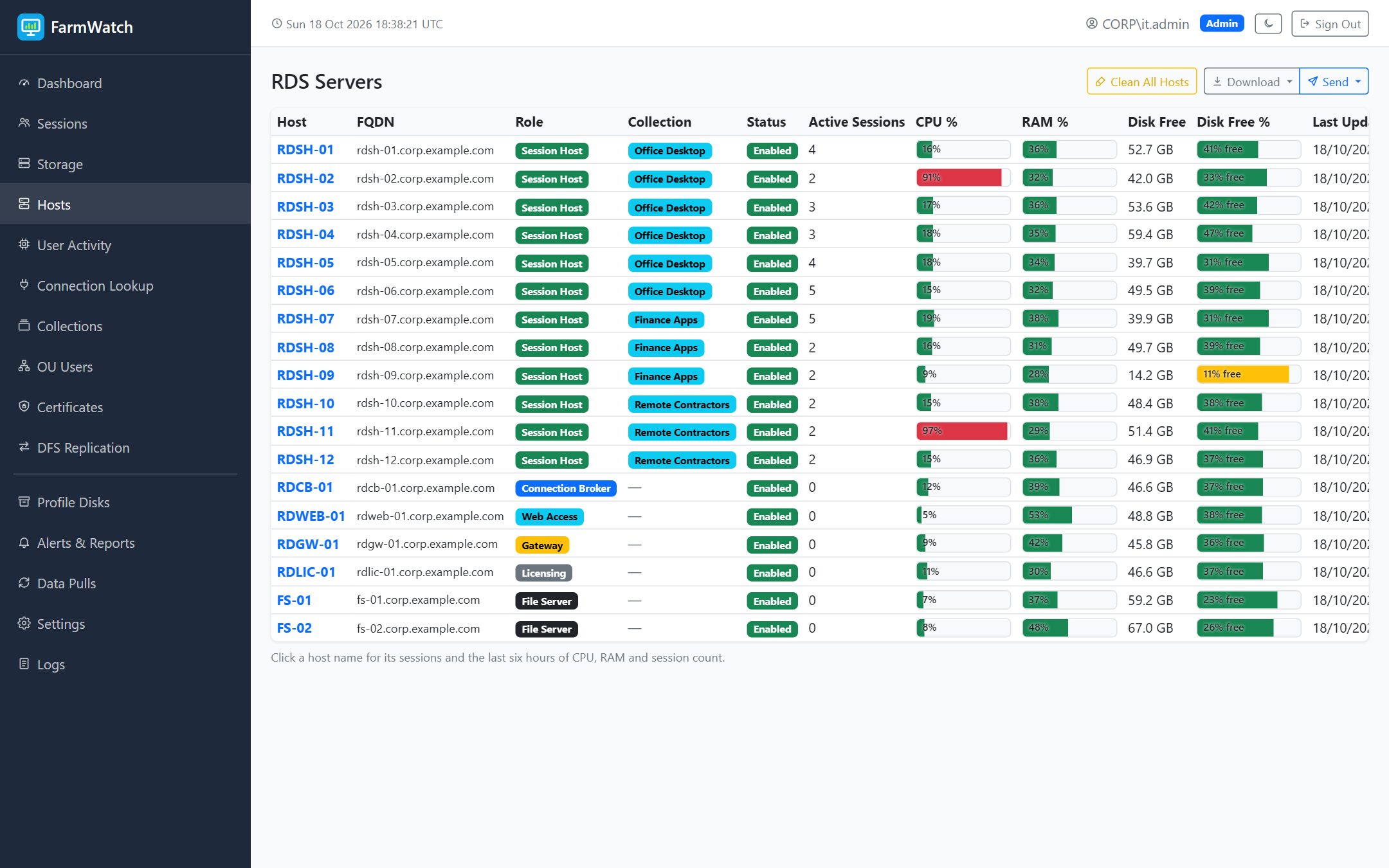Click the FarmWatch logo icon
1389x868 pixels.
point(30,27)
